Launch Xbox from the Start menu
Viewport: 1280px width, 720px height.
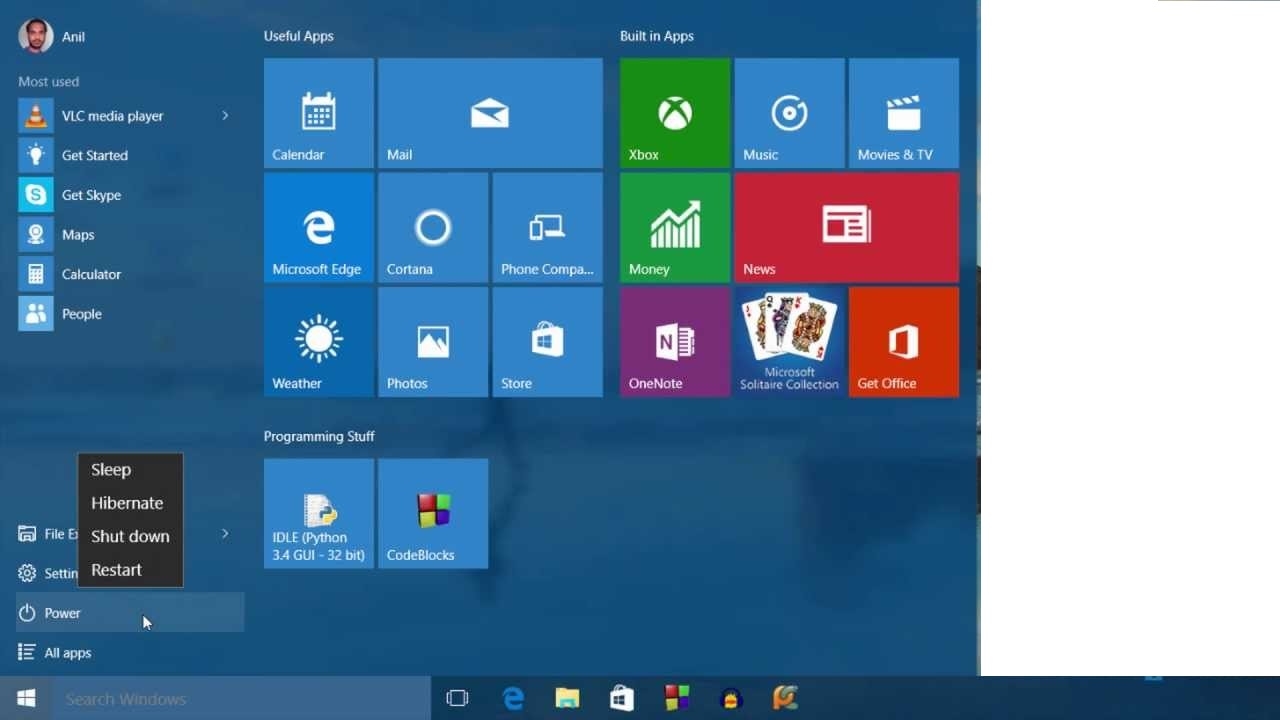coord(674,112)
